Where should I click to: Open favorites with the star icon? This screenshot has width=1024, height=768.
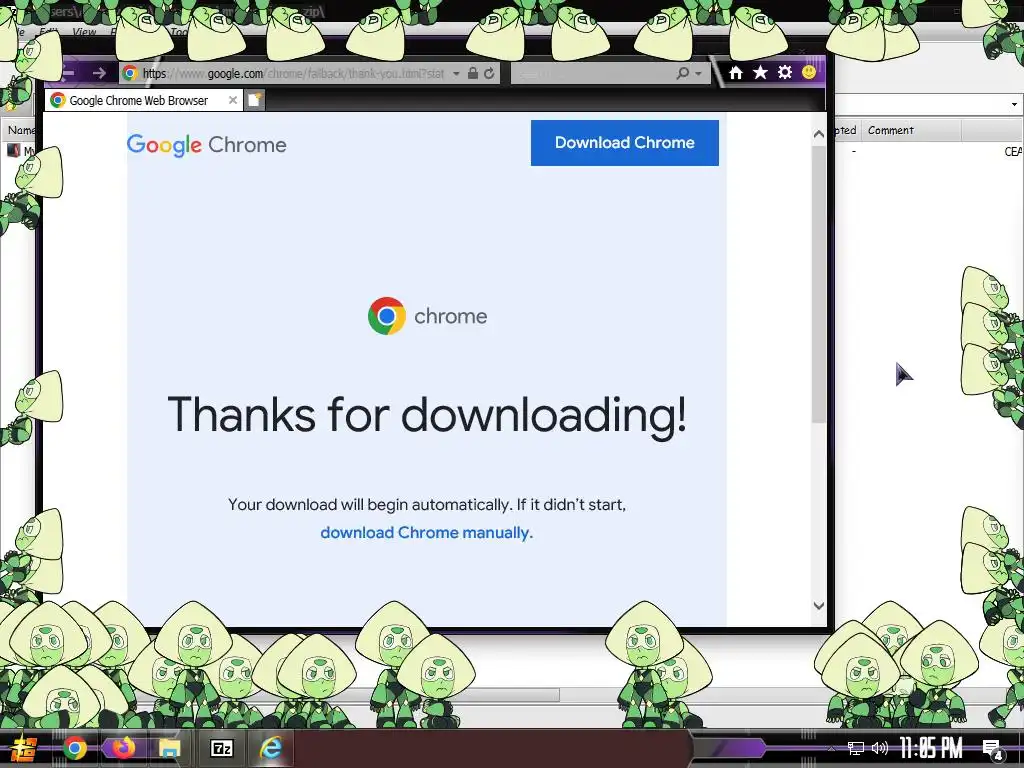760,72
